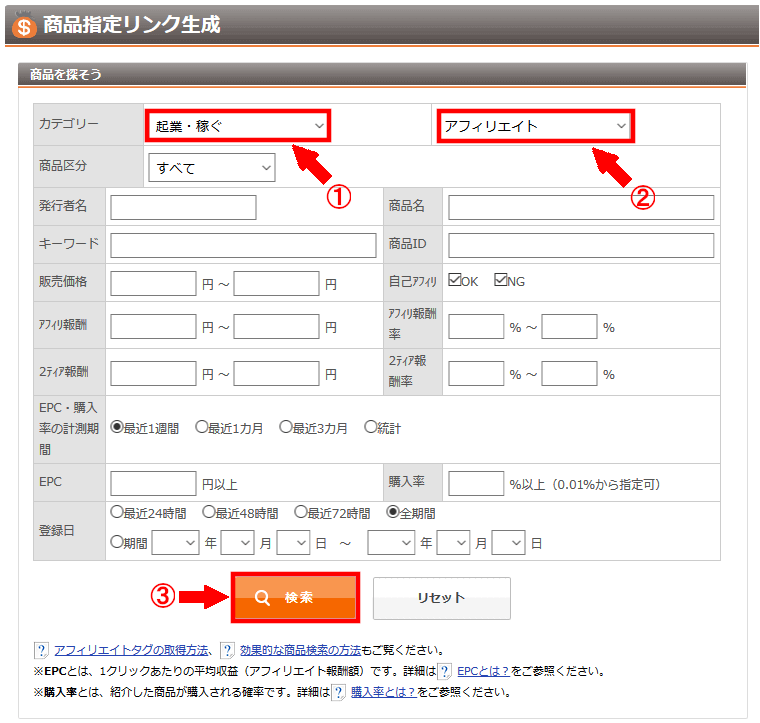The height and width of the screenshot is (723, 760).
Task: Focus the EPC 円以上 input field
Action: tap(153, 484)
